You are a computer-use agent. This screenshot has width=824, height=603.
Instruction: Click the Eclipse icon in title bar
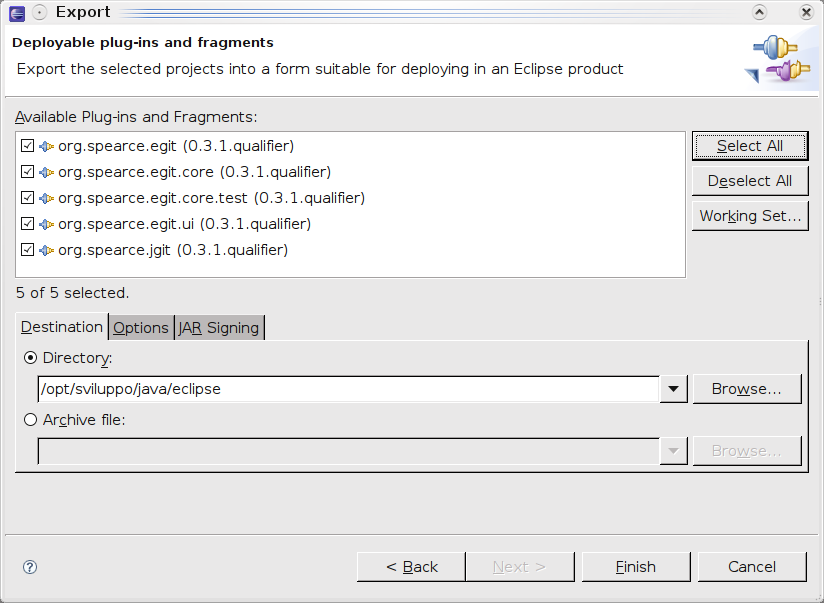click(x=17, y=13)
